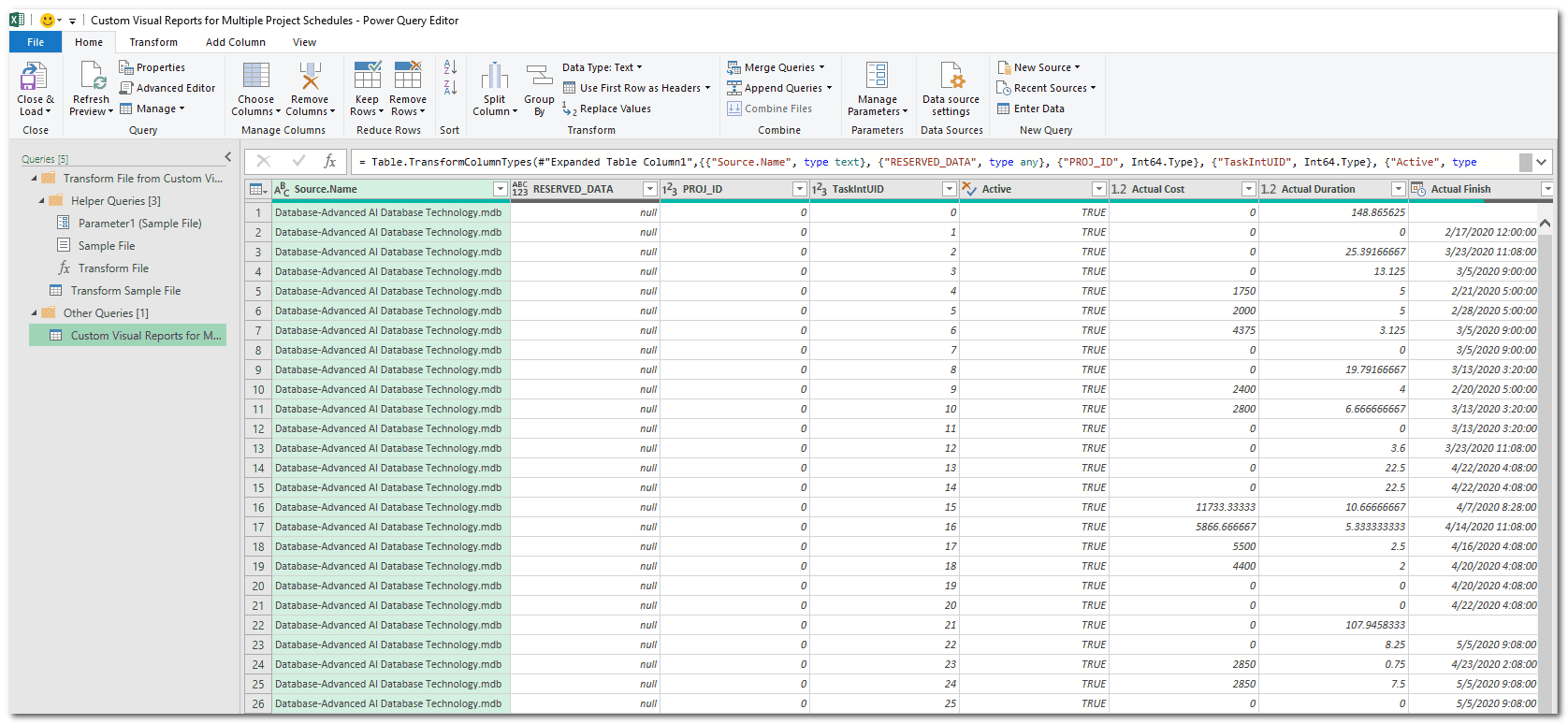1568x724 pixels.
Task: Click the Split Column icon
Action: click(x=494, y=76)
